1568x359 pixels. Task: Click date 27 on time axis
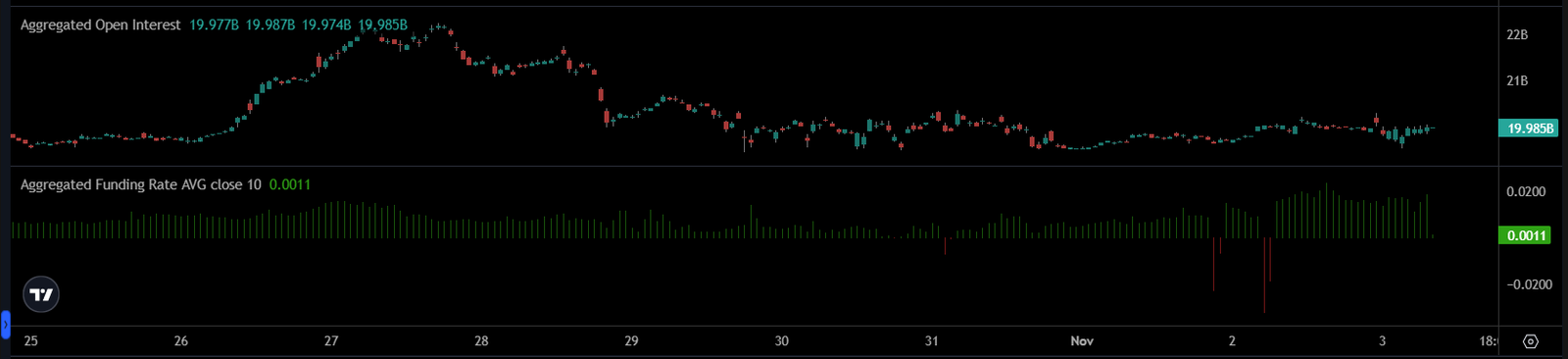pyautogui.click(x=331, y=341)
